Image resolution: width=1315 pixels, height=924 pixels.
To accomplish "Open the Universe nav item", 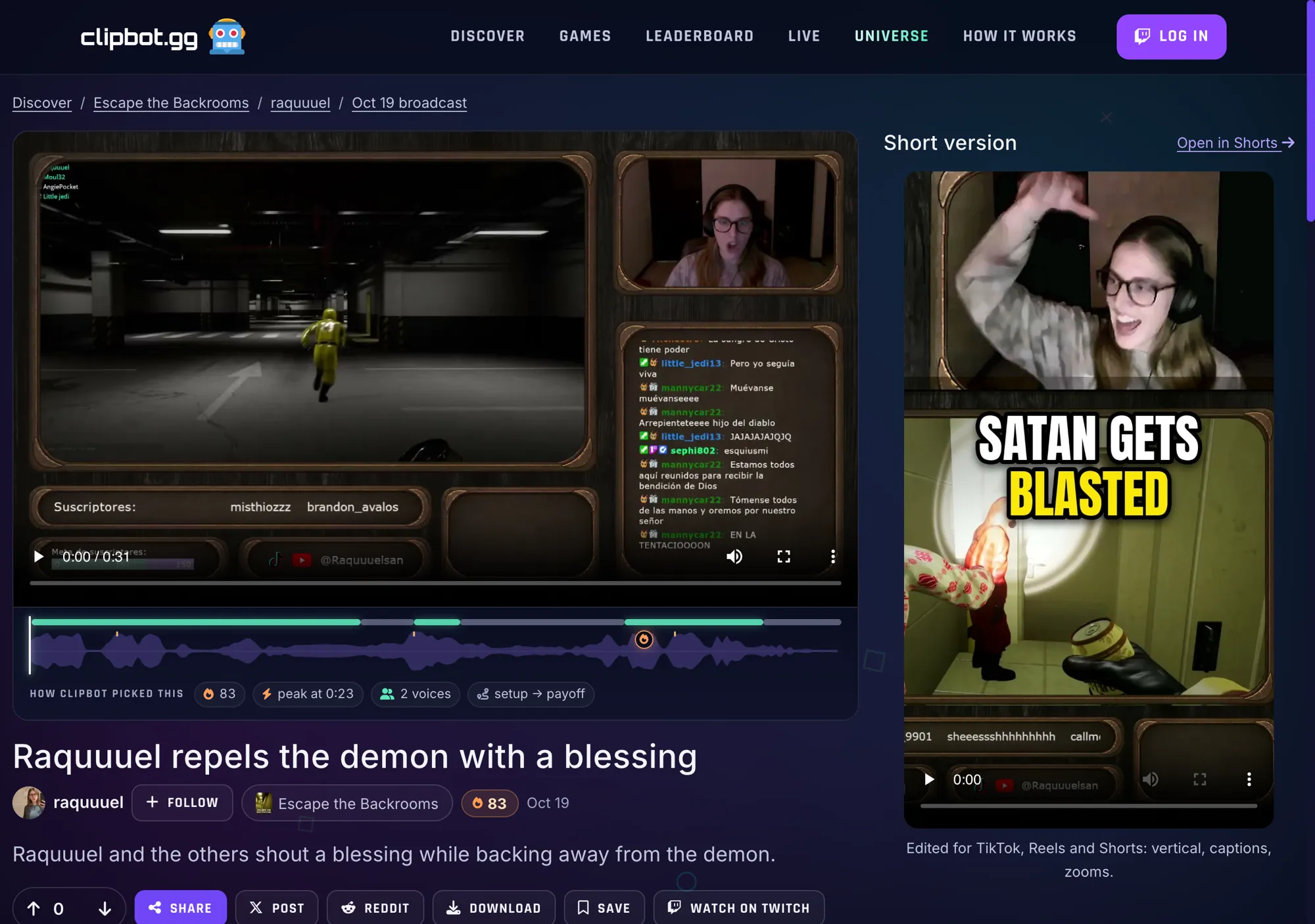I will point(892,36).
